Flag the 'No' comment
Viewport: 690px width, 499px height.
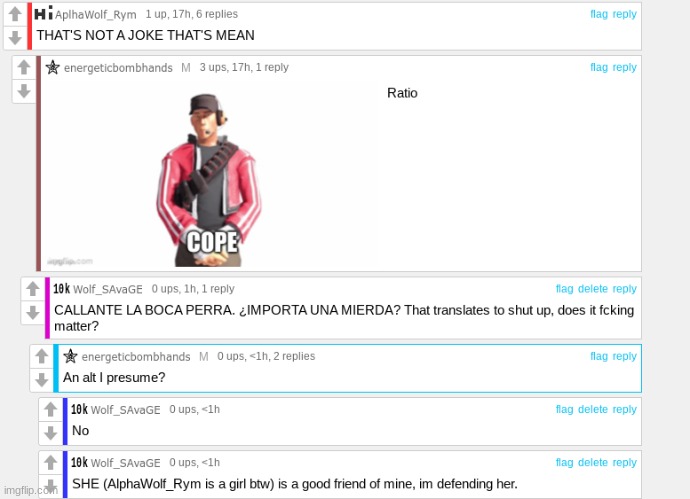coord(564,409)
